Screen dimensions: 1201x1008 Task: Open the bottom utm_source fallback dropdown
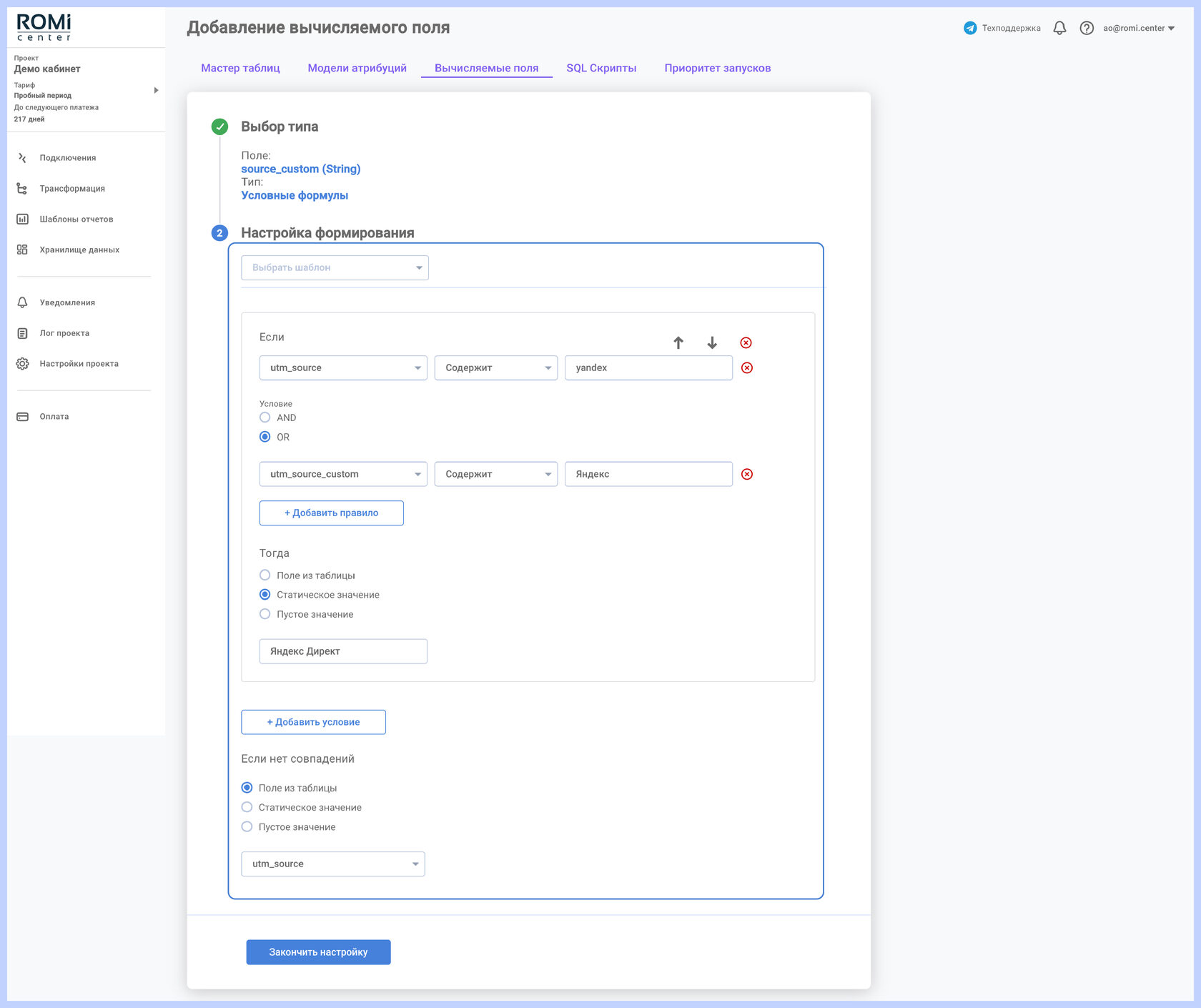333,864
